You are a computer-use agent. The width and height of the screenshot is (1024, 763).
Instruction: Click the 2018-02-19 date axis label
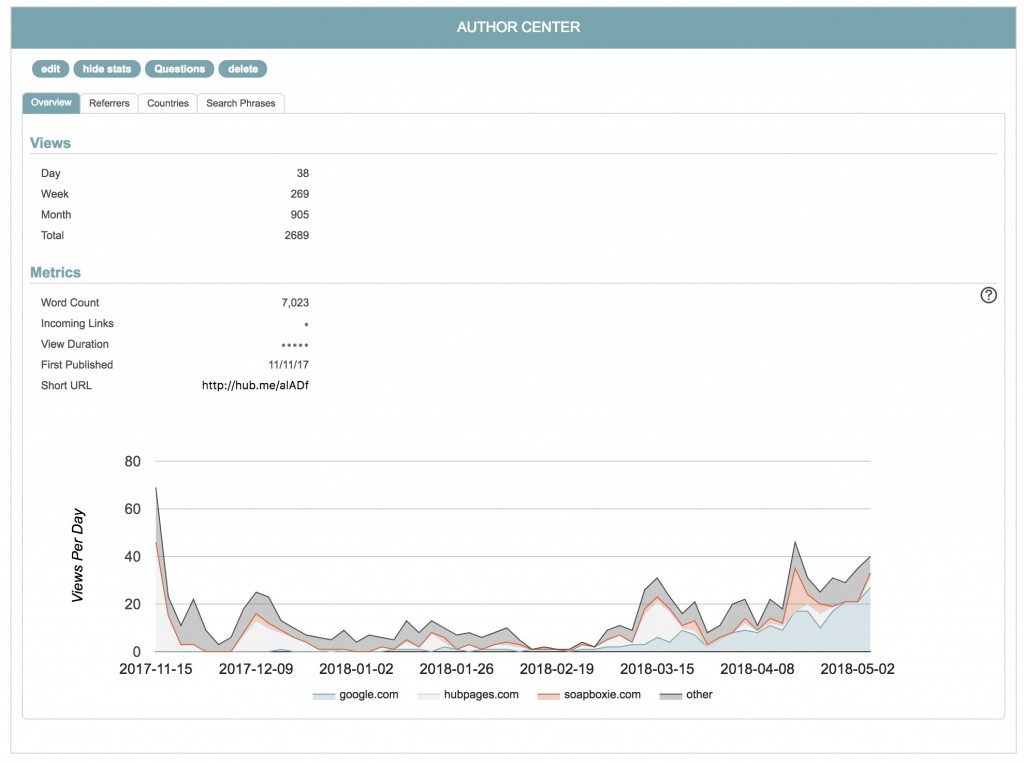pos(556,669)
